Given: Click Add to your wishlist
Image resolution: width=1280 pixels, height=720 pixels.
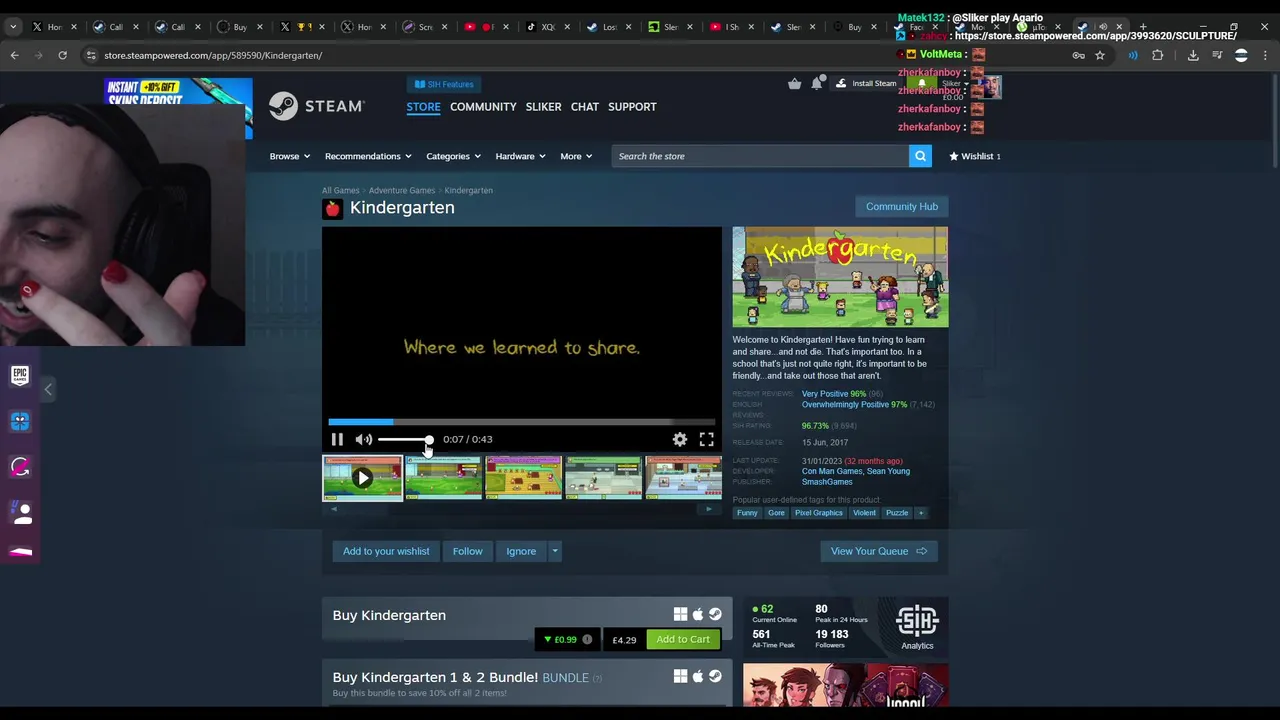Looking at the screenshot, I should click(x=386, y=551).
